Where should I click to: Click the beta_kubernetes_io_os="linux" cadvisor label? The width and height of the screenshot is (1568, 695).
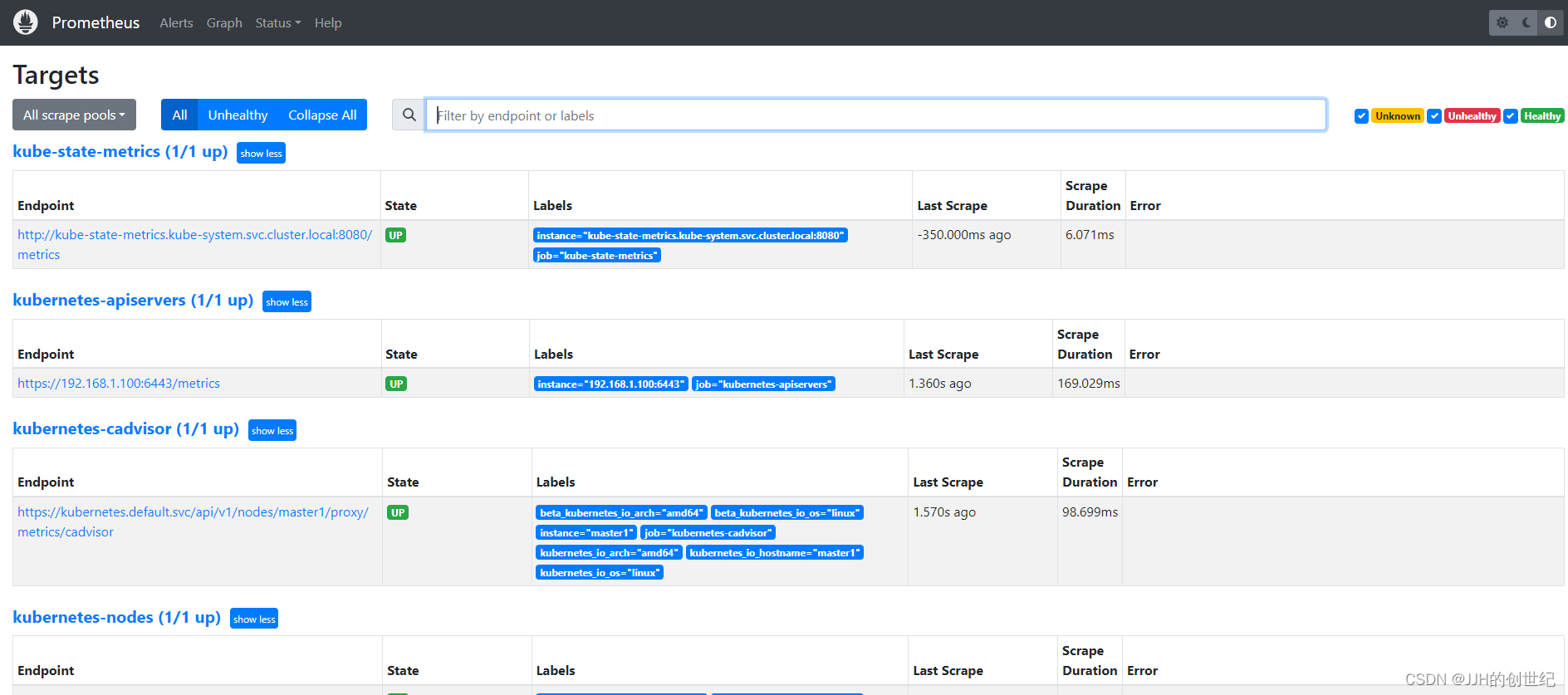tap(786, 512)
